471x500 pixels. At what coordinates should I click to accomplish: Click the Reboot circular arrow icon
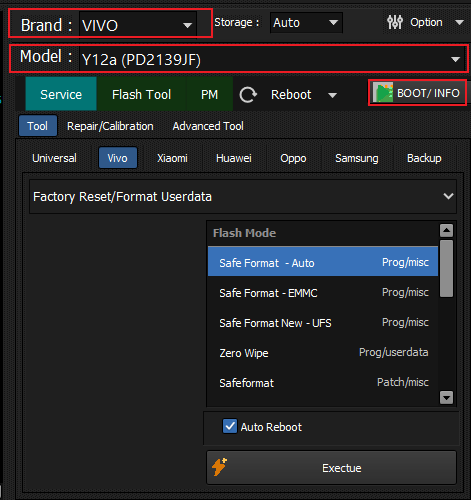tap(248, 95)
